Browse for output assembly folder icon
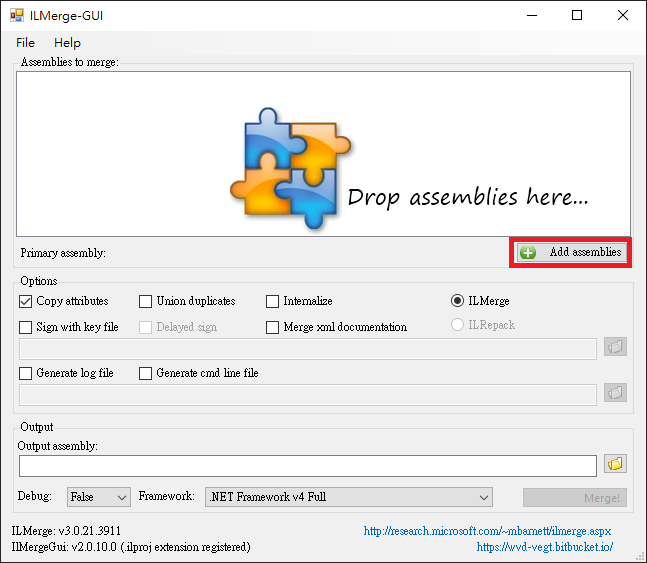This screenshot has width=647, height=563. point(615,464)
